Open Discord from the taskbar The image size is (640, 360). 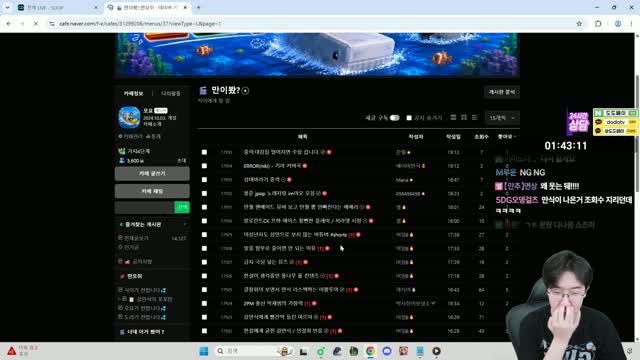click(387, 351)
